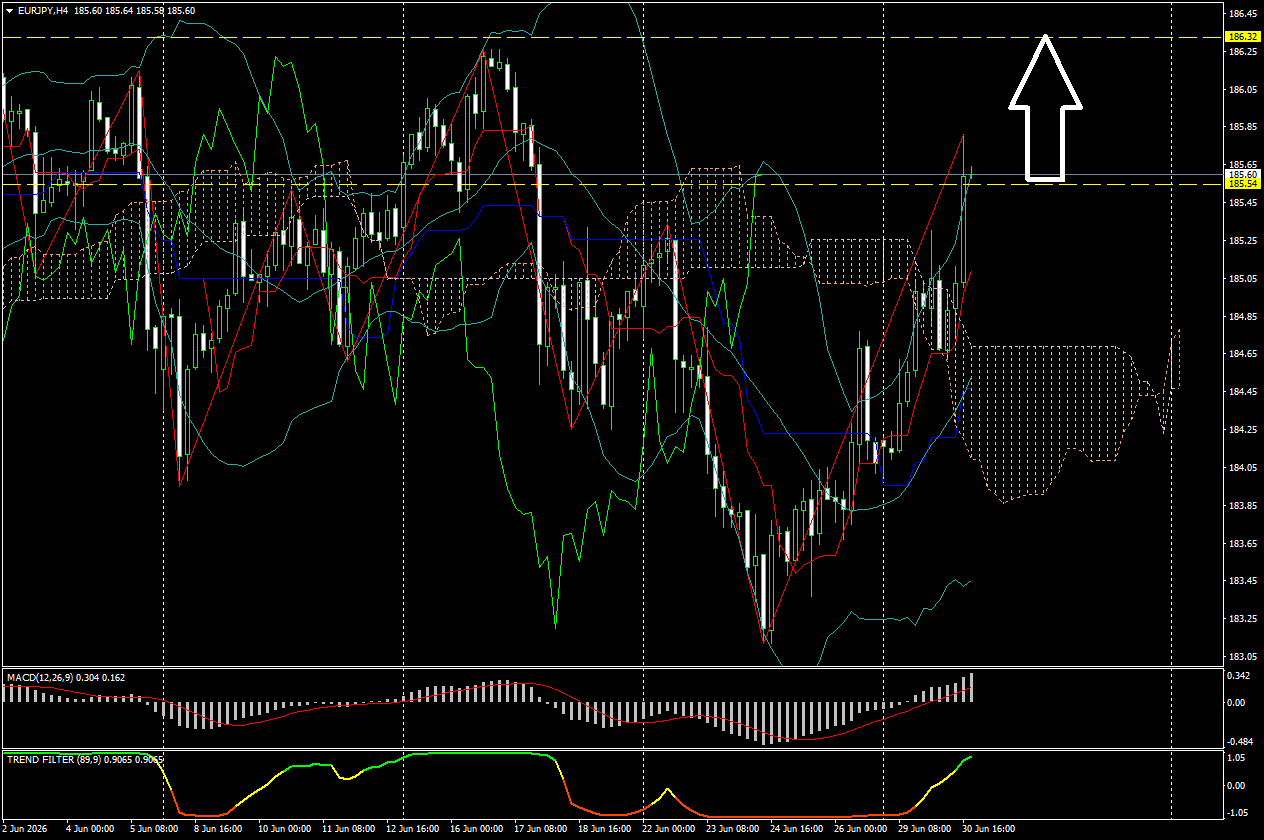Image resolution: width=1264 pixels, height=840 pixels.
Task: Click the 12 Jun 16:00 time label
Action: [410, 829]
